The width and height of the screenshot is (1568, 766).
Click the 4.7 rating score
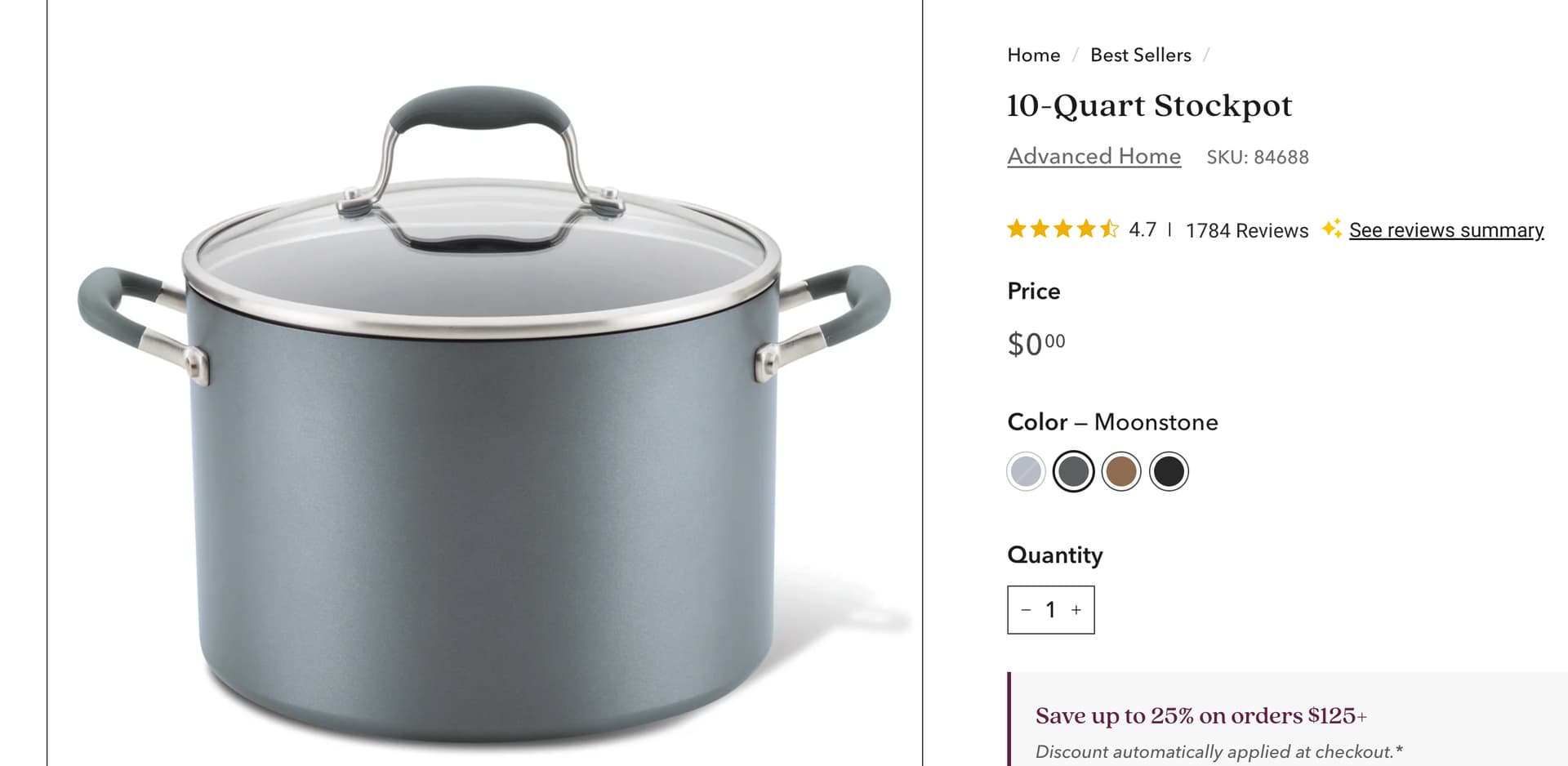pyautogui.click(x=1143, y=229)
